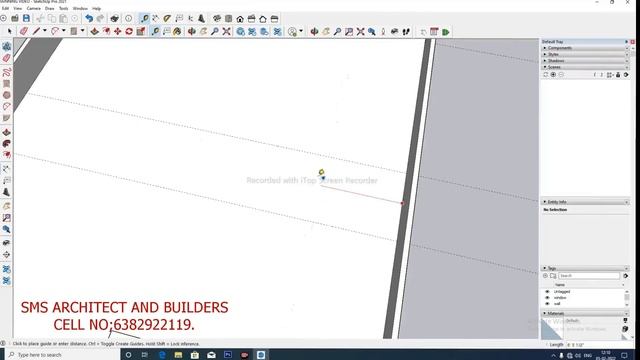
Task: Click Add Tag Folder icon in Tags panel
Action: coord(553,276)
